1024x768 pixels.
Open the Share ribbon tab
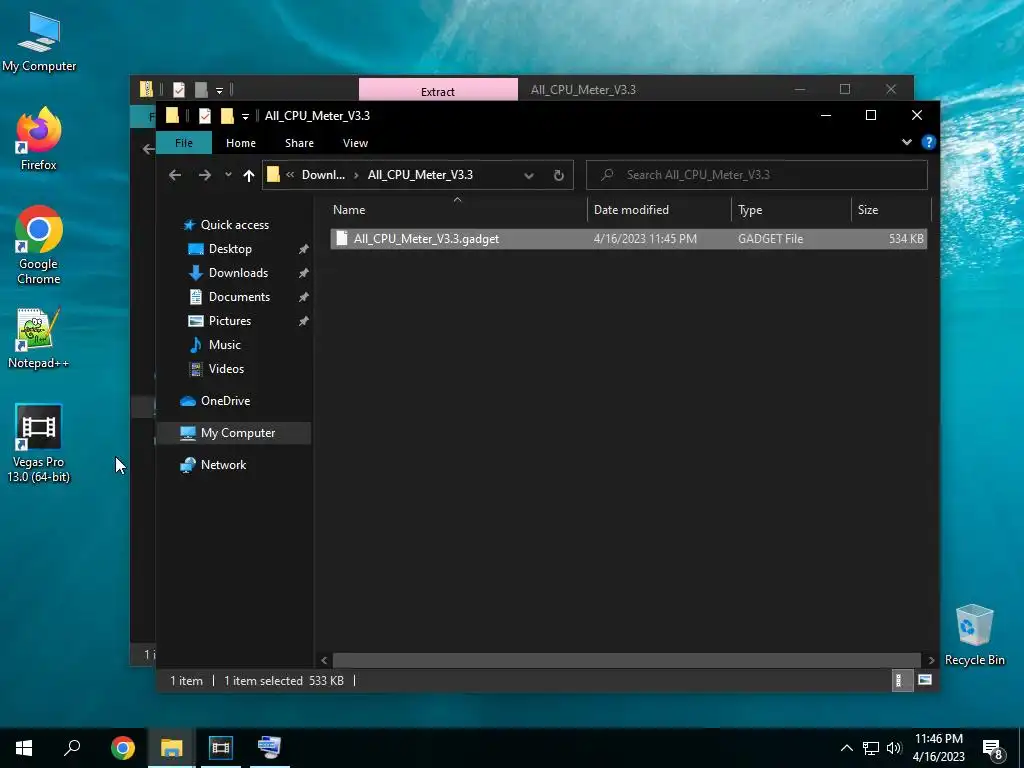tap(299, 143)
